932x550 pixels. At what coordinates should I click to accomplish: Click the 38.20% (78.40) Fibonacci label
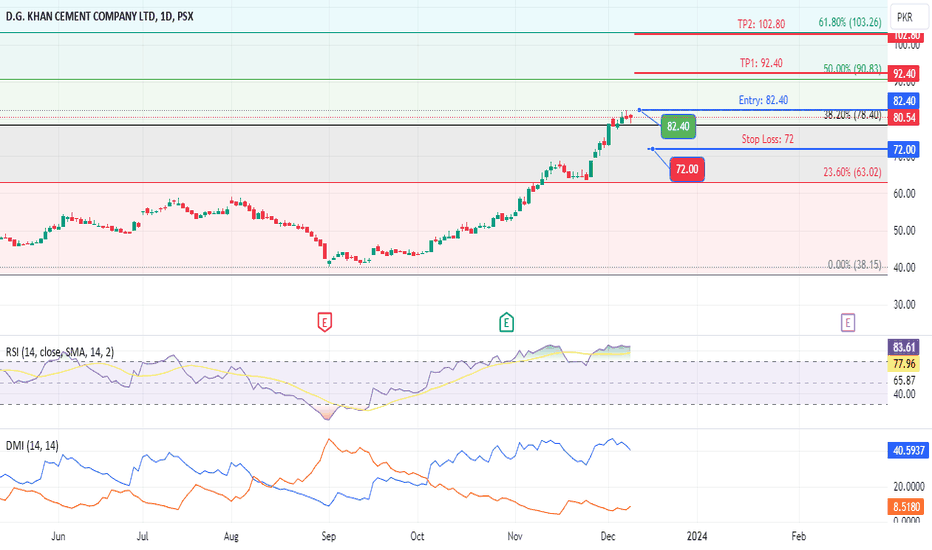click(x=852, y=115)
